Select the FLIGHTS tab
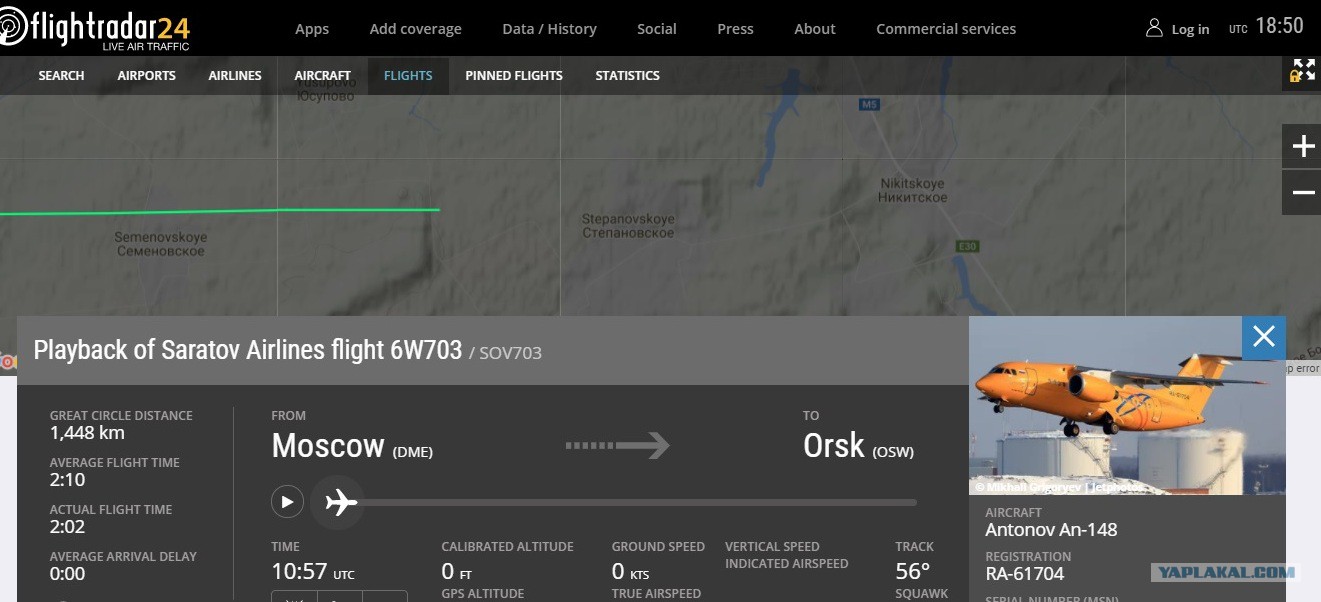The image size is (1321, 602). [408, 75]
